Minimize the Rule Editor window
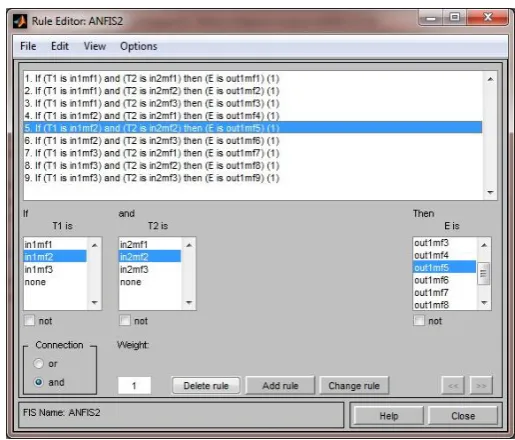 (x=431, y=18)
